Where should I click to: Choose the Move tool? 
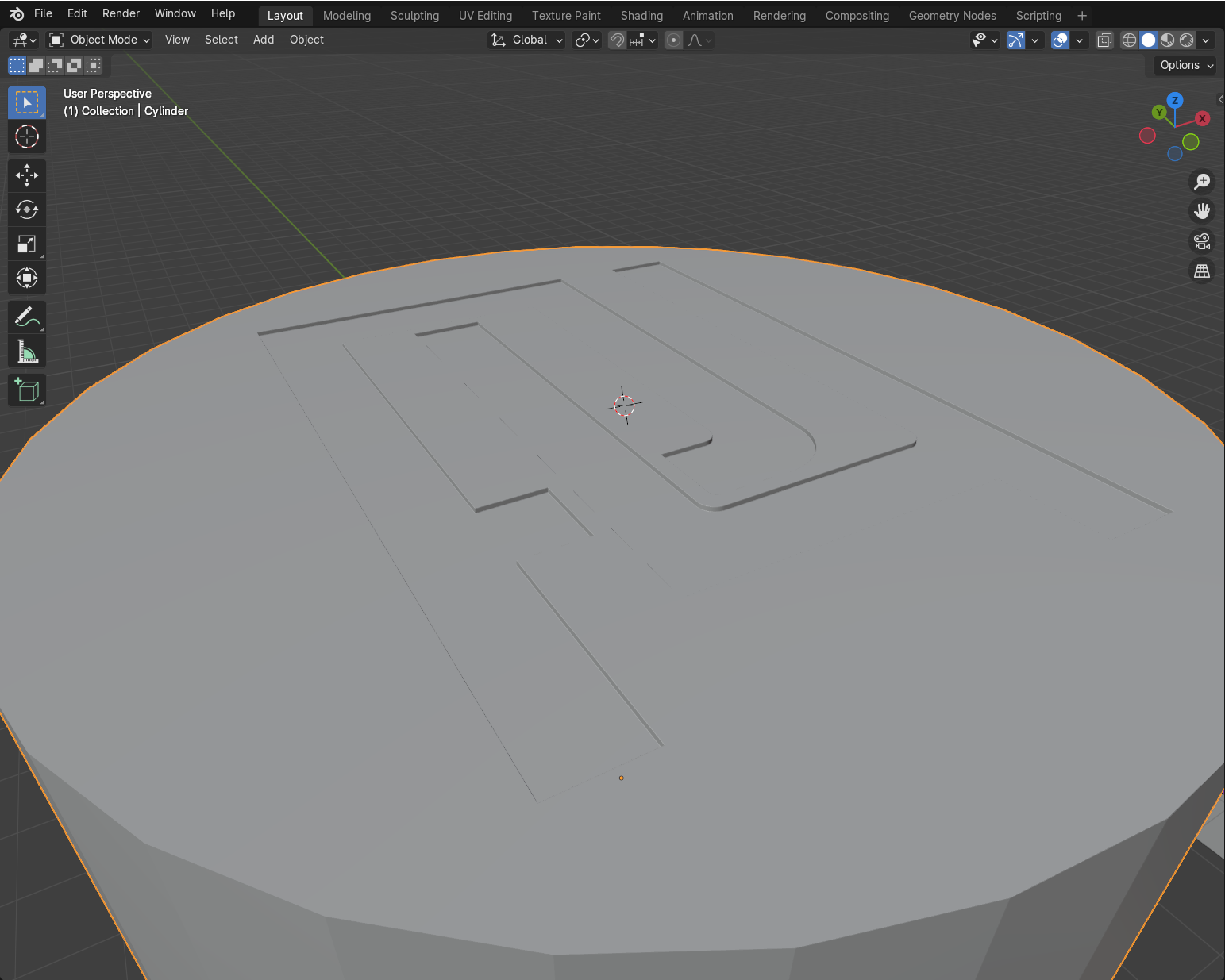click(x=27, y=175)
